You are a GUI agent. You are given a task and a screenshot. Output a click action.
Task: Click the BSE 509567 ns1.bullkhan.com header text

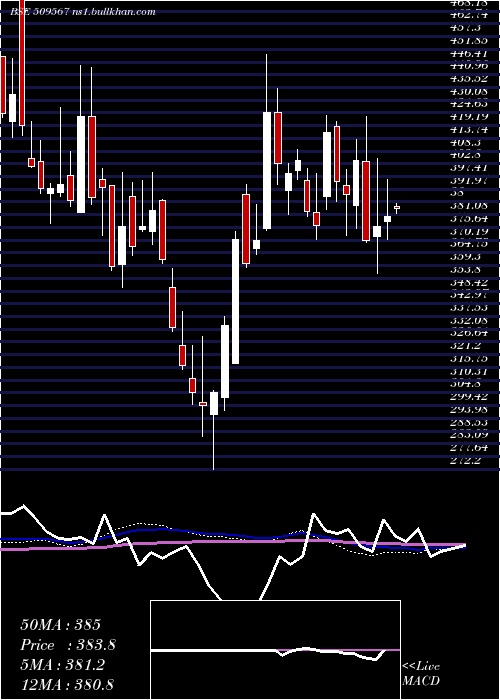click(83, 12)
